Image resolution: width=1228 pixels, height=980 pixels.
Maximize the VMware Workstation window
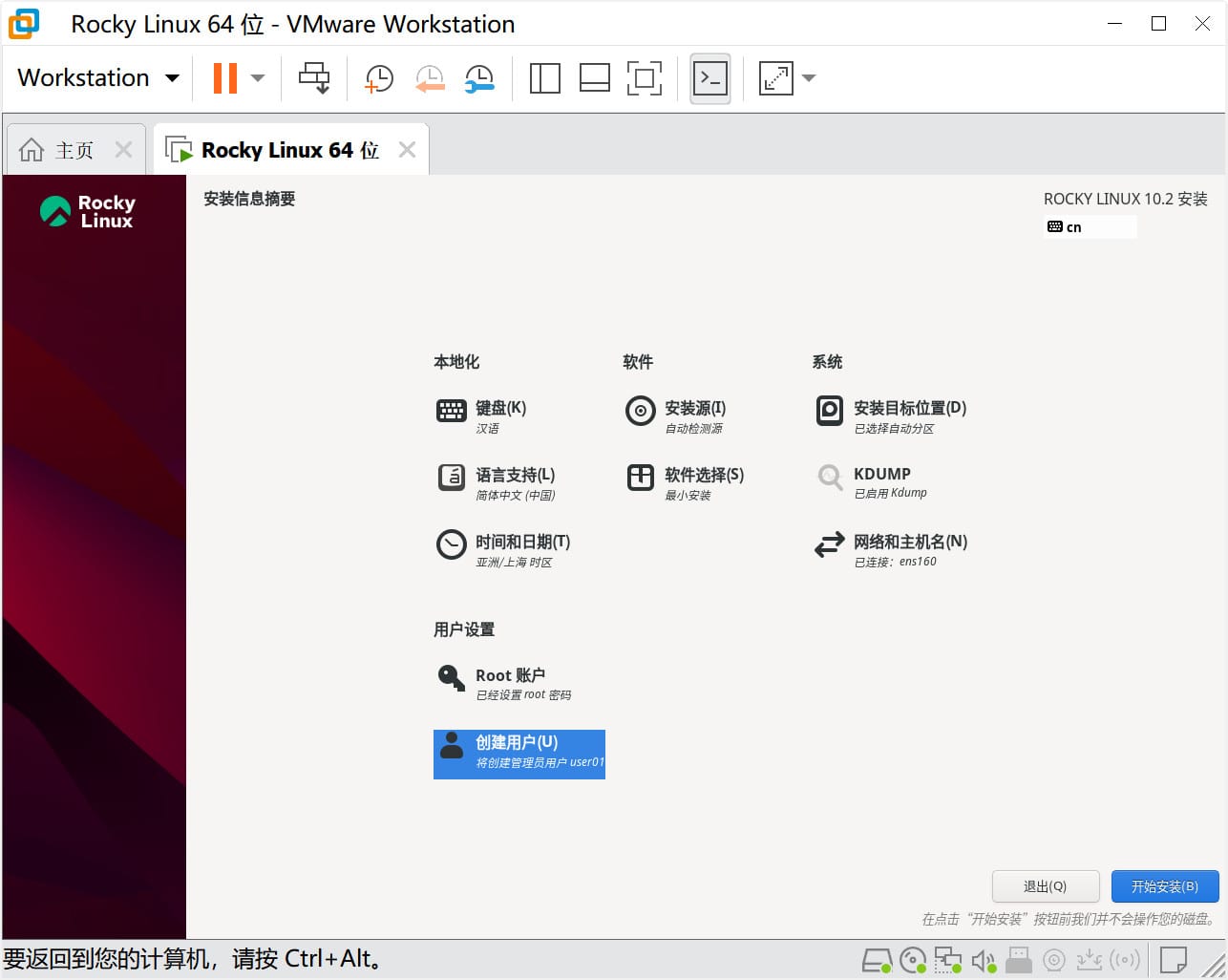[1158, 24]
